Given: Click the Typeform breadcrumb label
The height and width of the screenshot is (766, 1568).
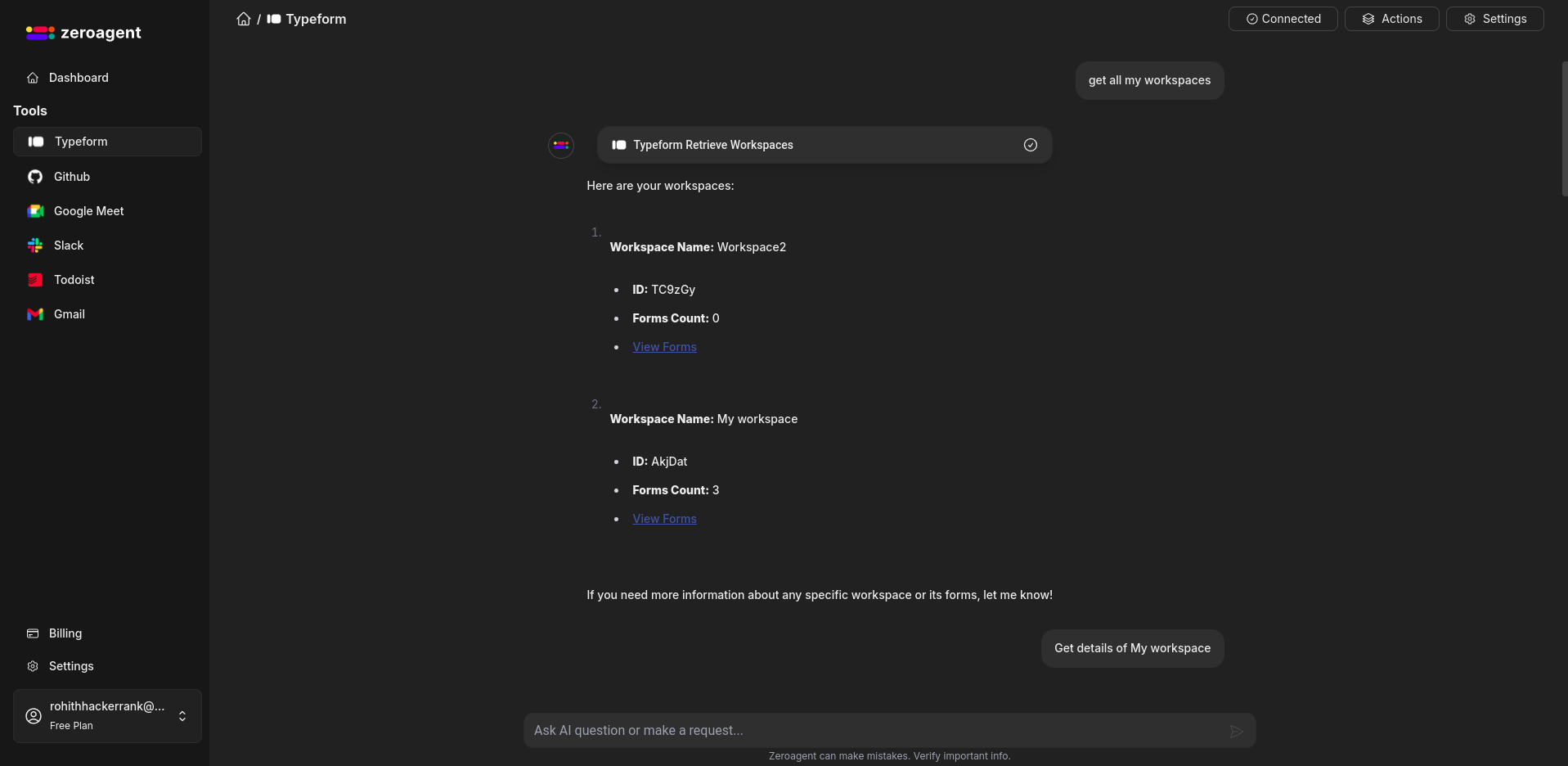Looking at the screenshot, I should point(316,19).
